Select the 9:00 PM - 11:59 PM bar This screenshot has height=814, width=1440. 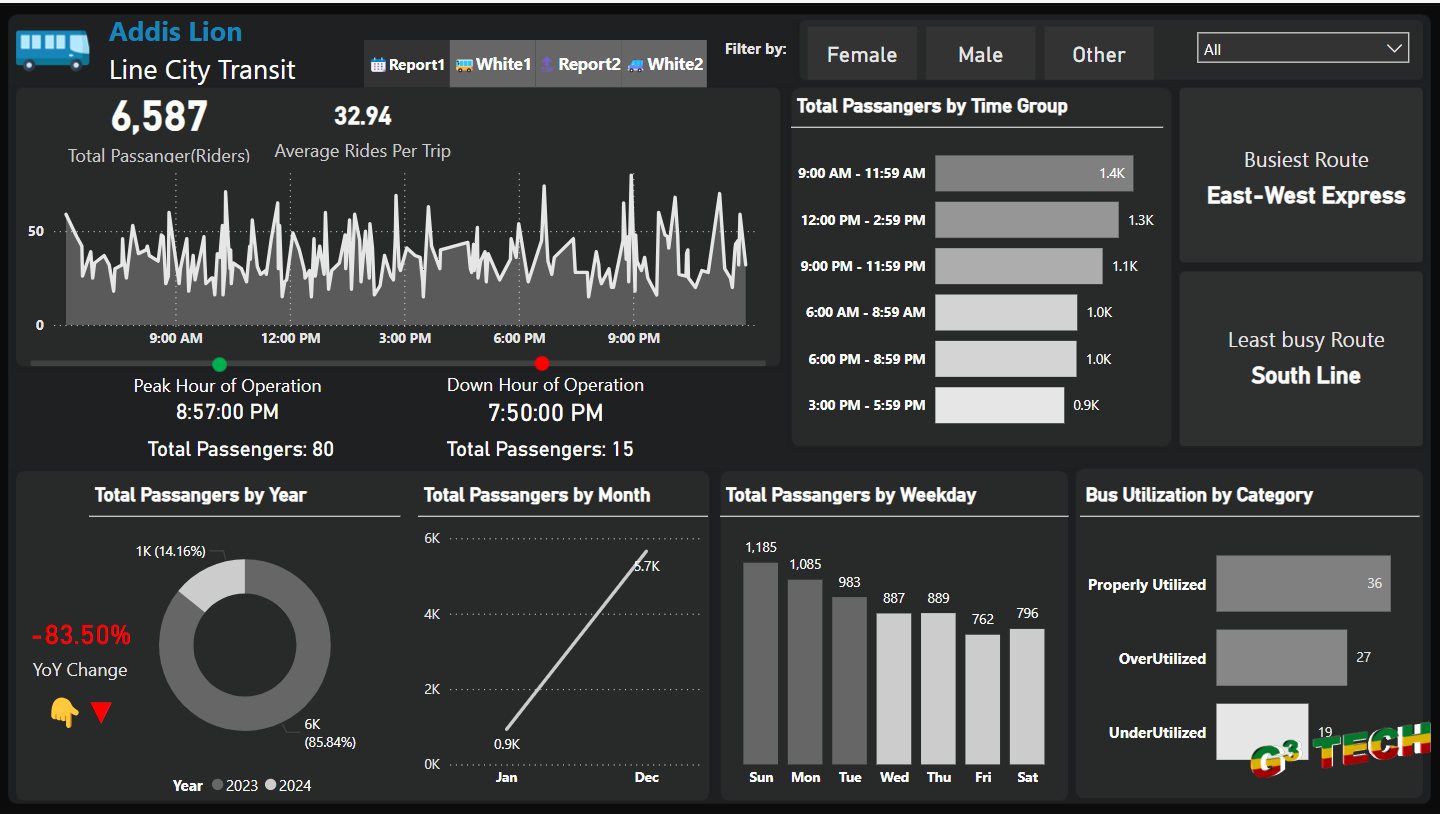point(1019,266)
